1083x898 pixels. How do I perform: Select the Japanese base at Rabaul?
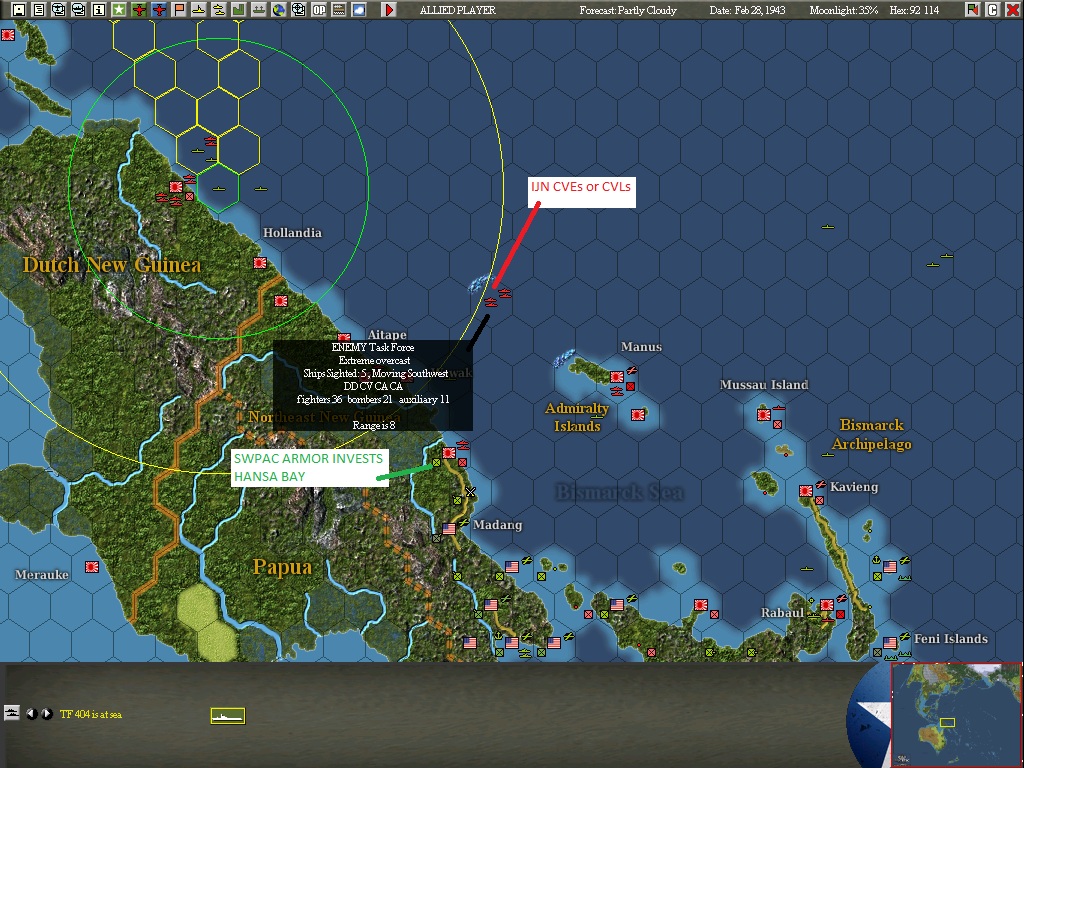coord(827,605)
